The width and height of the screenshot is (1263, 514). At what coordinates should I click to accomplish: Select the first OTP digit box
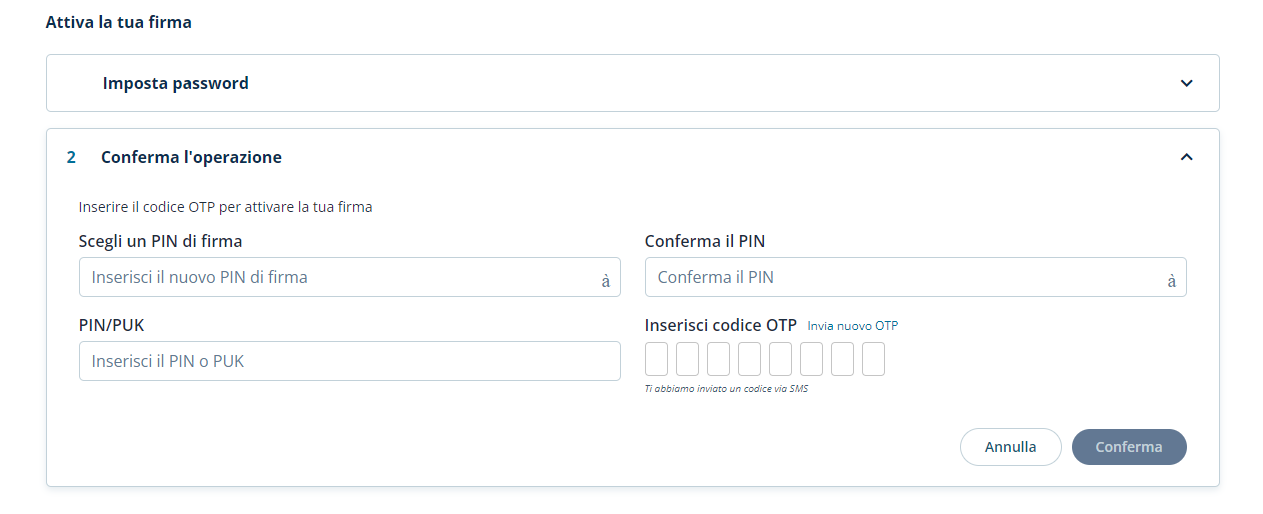pos(656,359)
